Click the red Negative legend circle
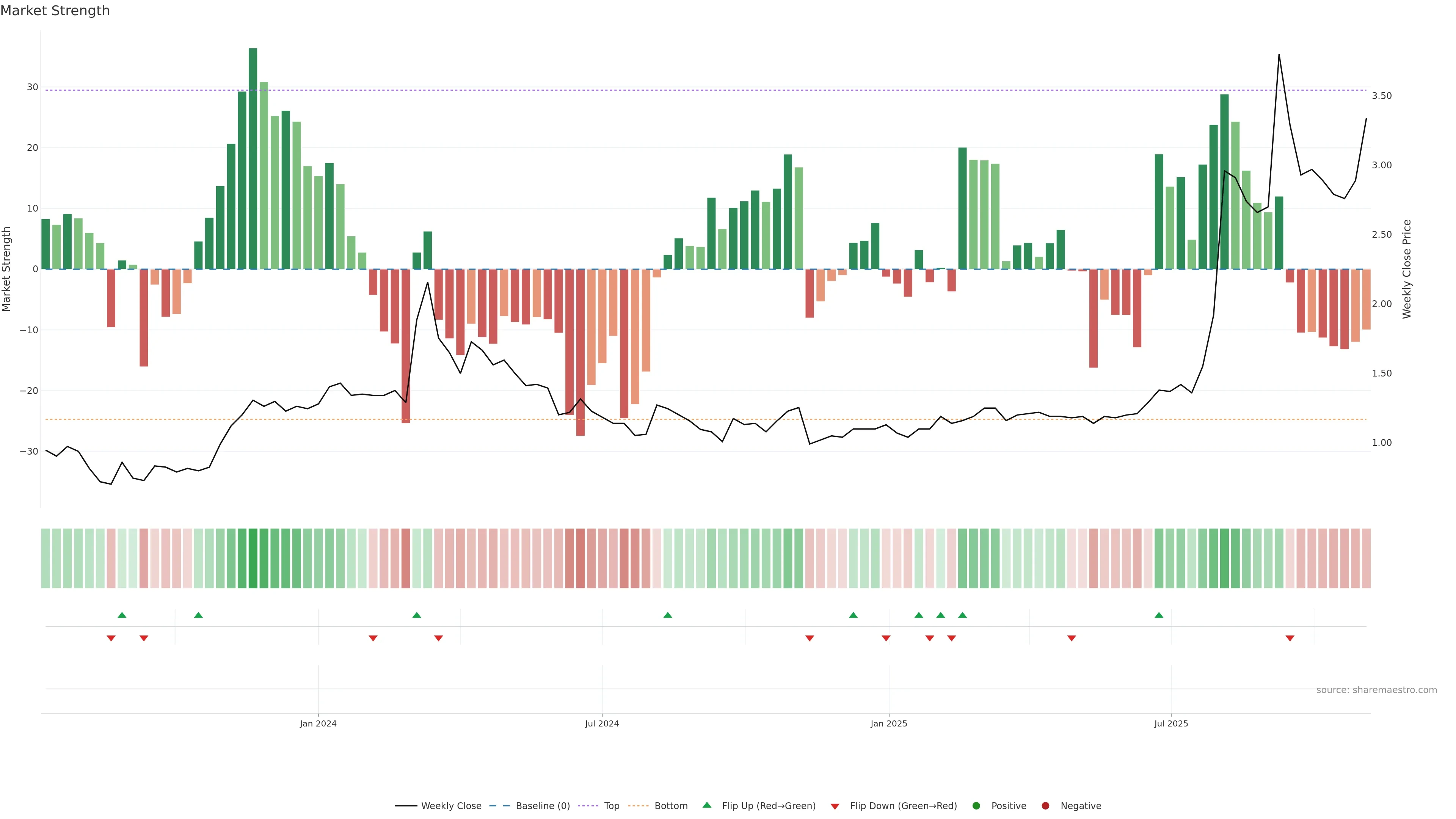Image resolution: width=1456 pixels, height=819 pixels. 1045,806
